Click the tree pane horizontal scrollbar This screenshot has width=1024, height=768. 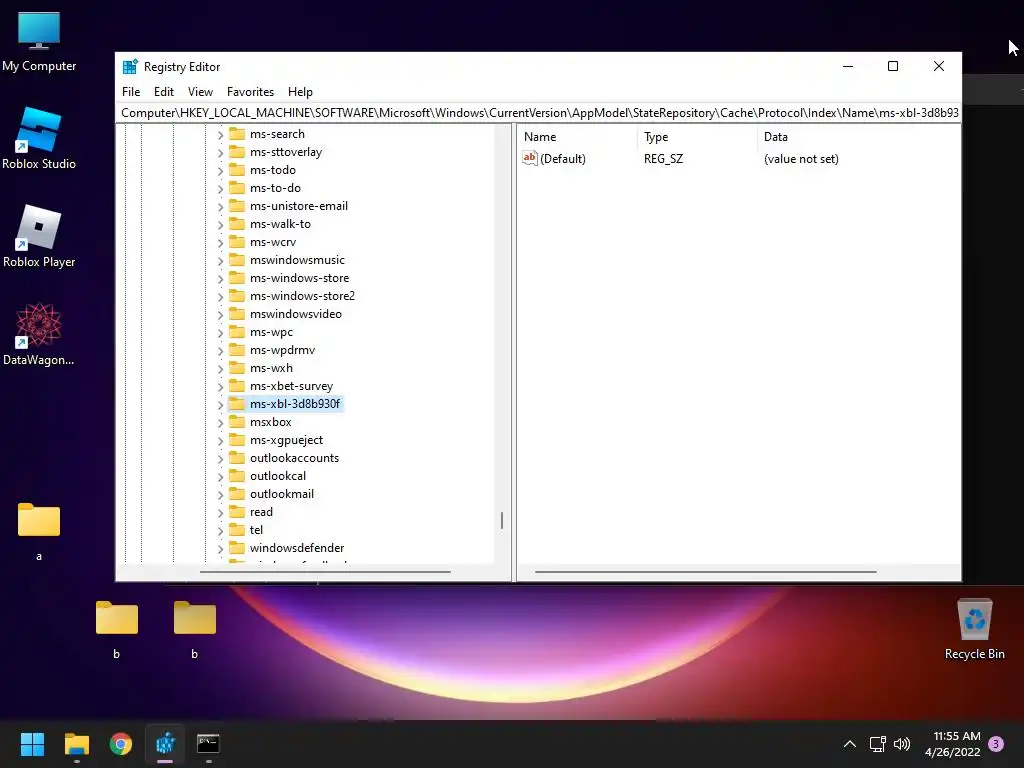tap(325, 572)
